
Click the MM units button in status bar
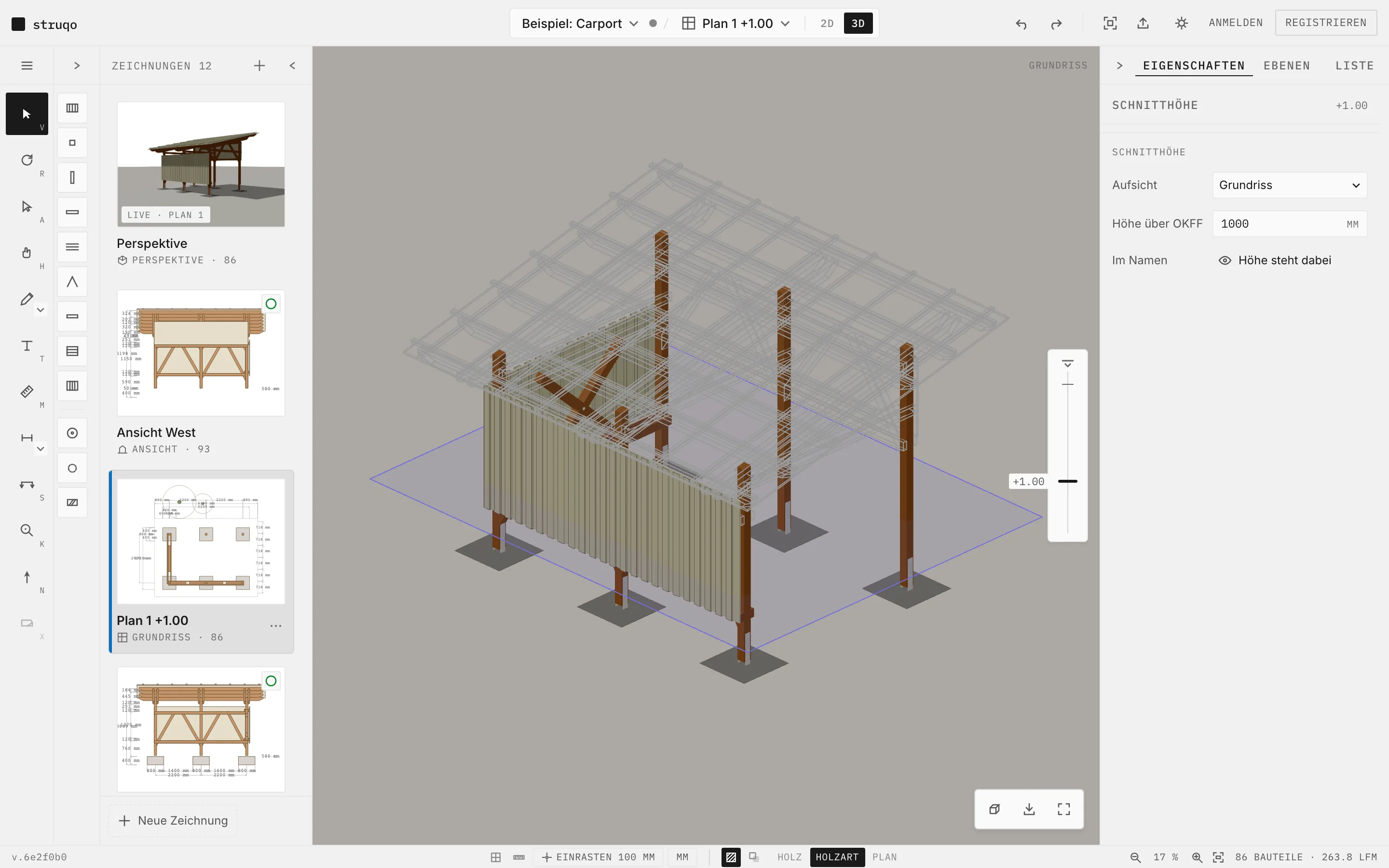[682, 857]
